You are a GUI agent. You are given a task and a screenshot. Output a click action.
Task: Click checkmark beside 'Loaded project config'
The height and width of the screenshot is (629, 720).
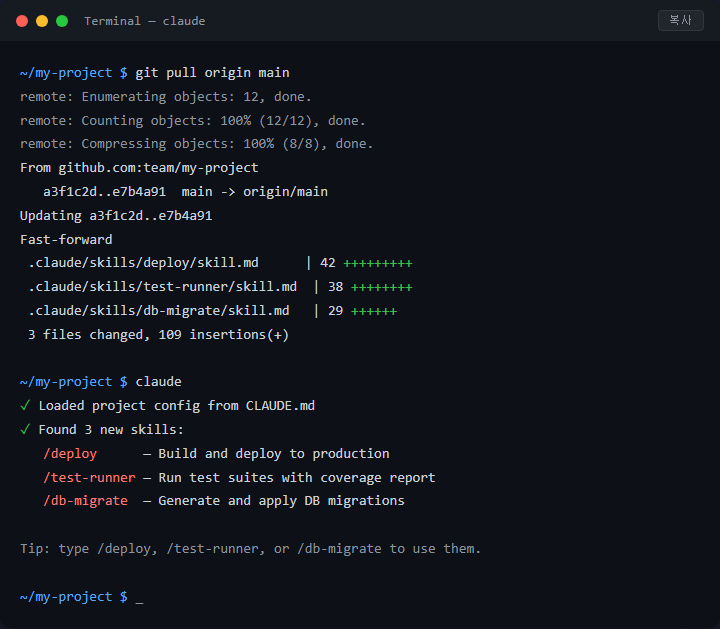coord(25,405)
